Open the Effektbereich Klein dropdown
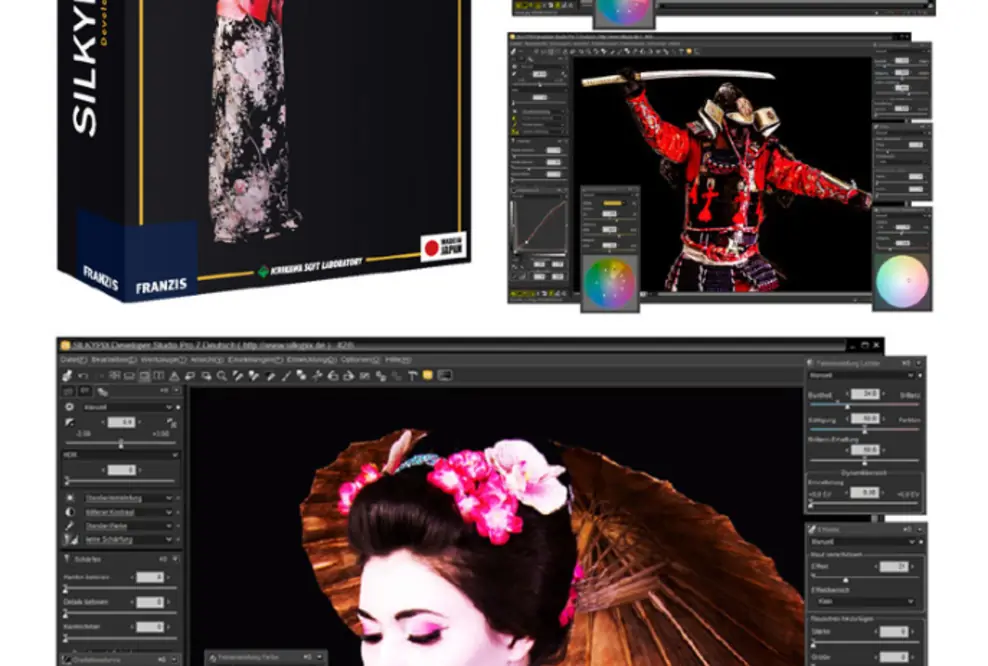The height and width of the screenshot is (666, 988). [x=866, y=602]
